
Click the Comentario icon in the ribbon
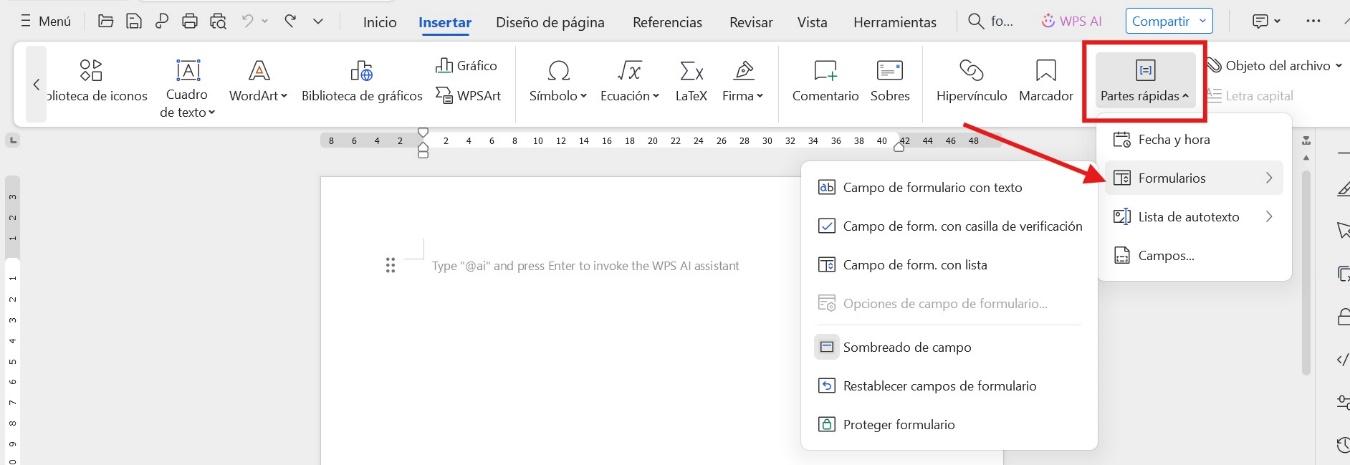click(825, 71)
